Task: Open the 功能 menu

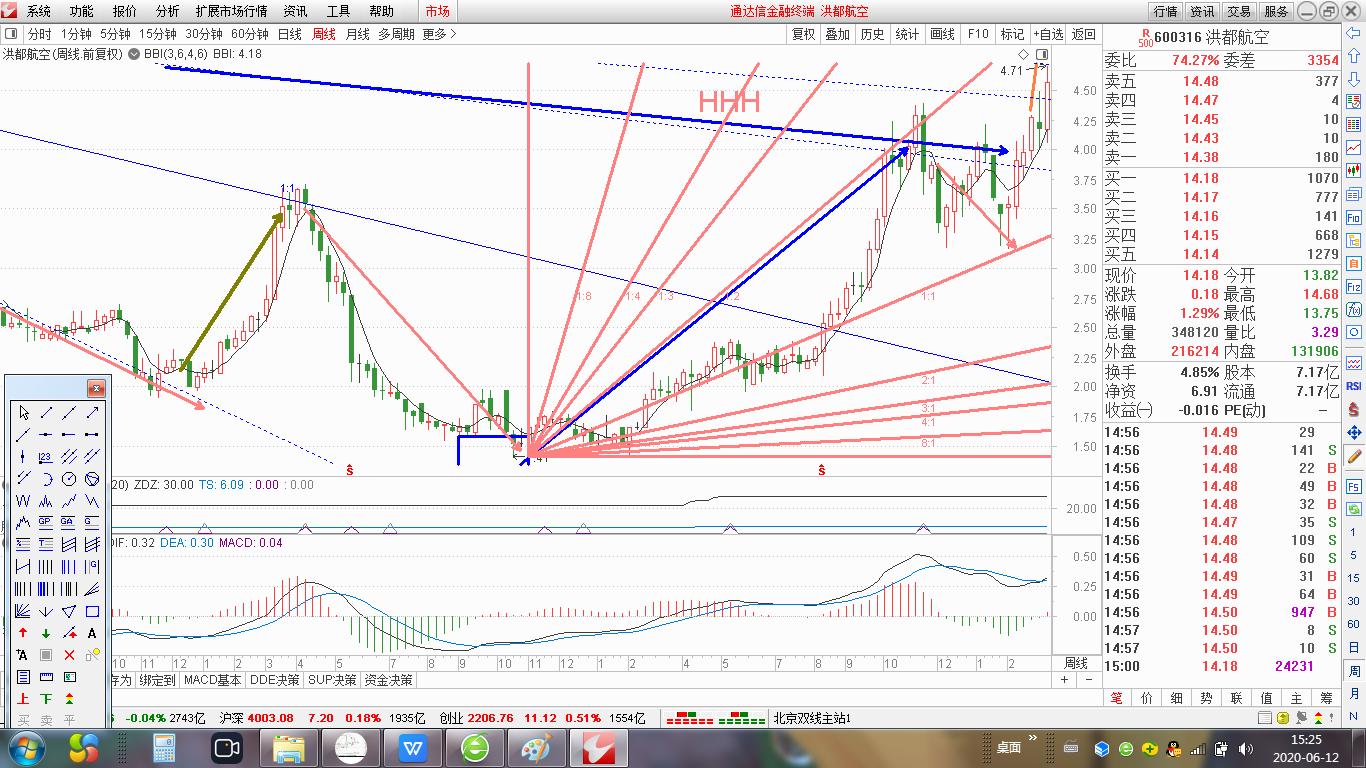Action: (82, 11)
